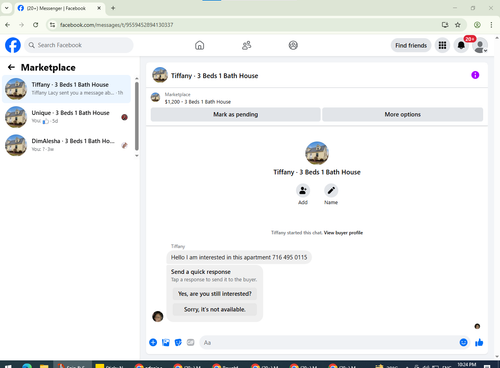
Task: Open the Friends icon in top navigation
Action: (247, 45)
